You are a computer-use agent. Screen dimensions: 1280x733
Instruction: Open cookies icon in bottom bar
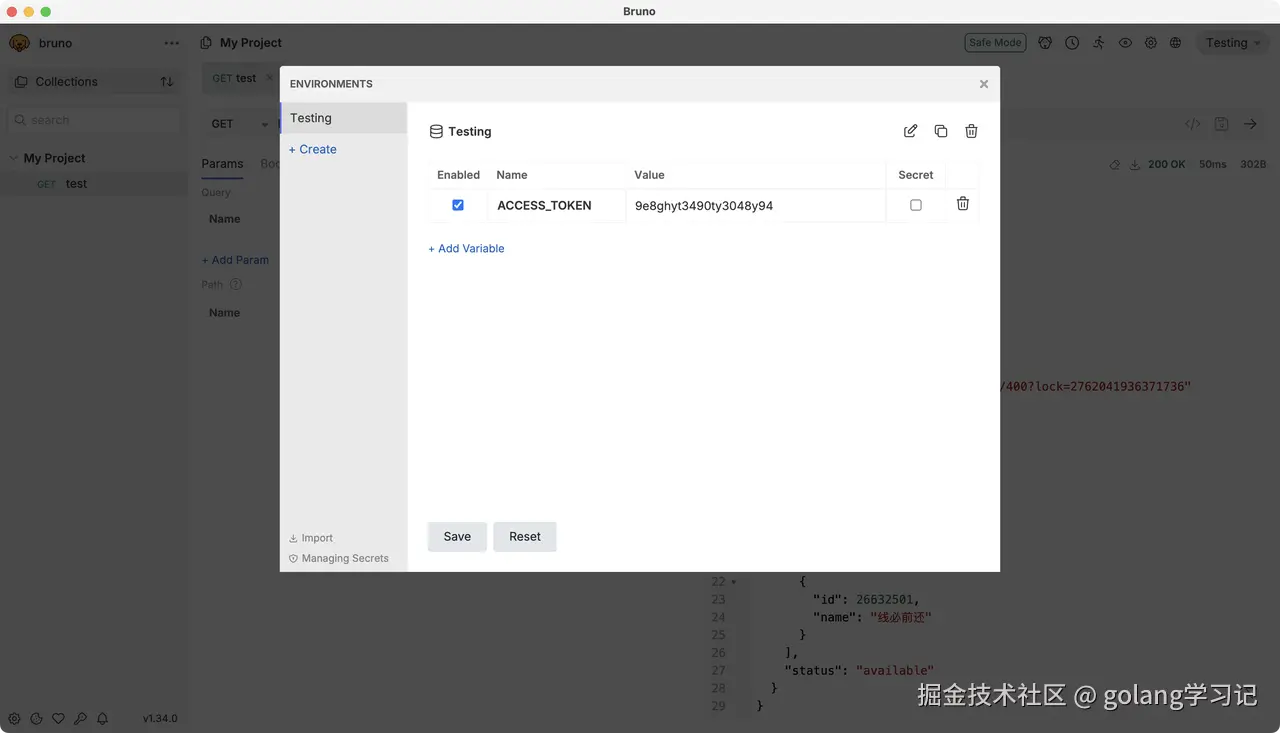[36, 718]
